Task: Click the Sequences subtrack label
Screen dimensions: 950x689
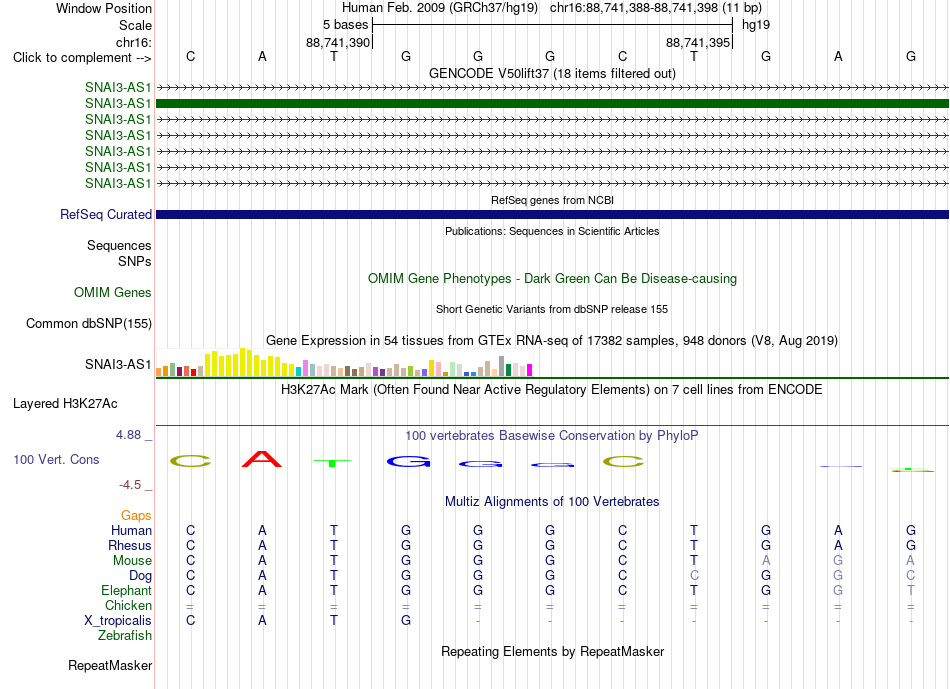Action: [119, 245]
